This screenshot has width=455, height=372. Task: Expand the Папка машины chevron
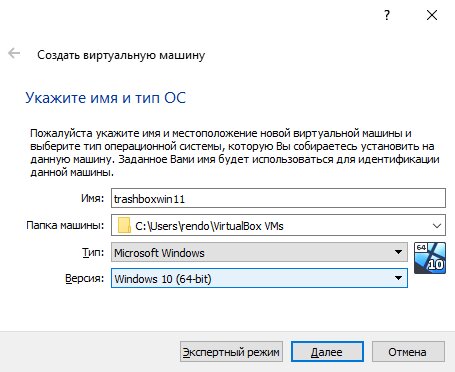coord(437,226)
